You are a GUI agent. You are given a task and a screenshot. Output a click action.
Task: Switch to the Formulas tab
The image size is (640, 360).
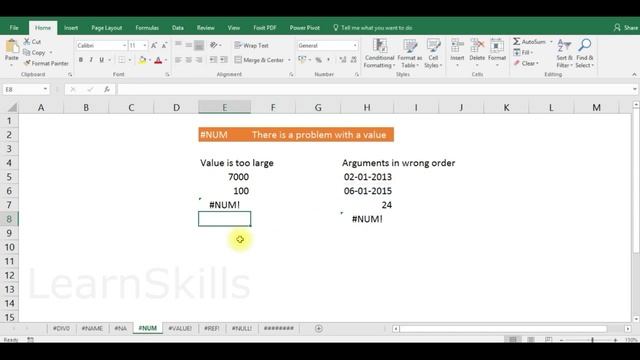coord(147,28)
